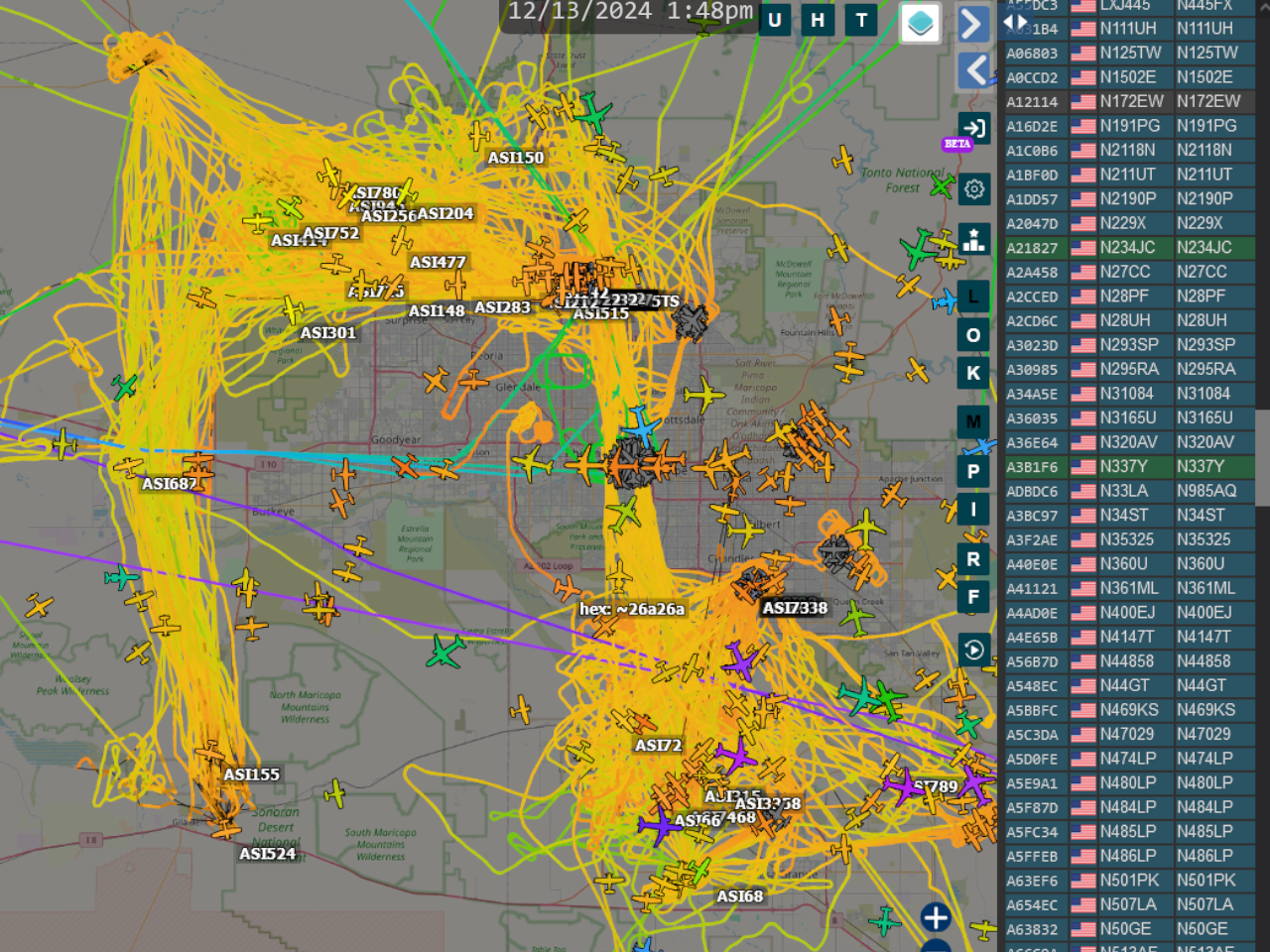The image size is (1270, 952).
Task: Select the green aircraft near Tonto National Forest label
Action: 943,185
